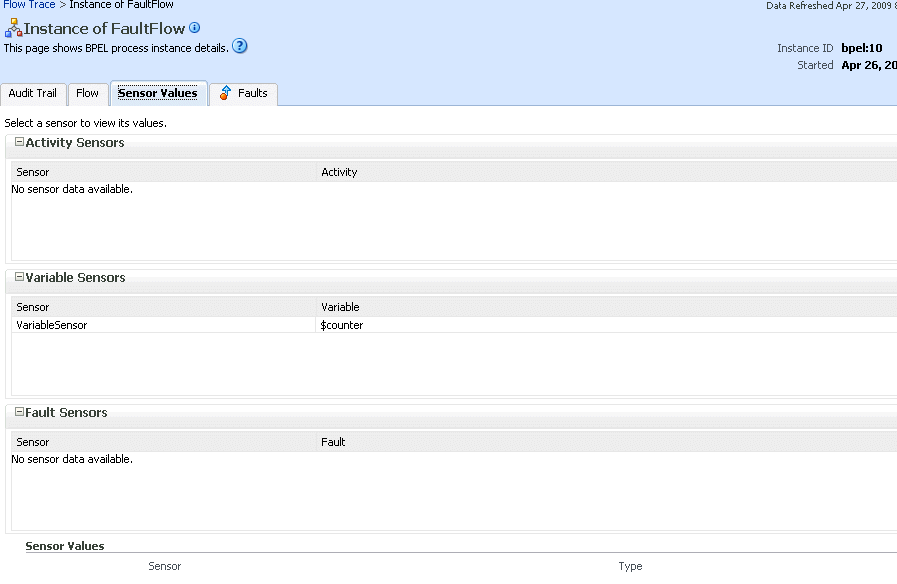Screen dimensions: 897x584
Task: Select the VariableSensor row
Action: pyautogui.click(x=52, y=325)
